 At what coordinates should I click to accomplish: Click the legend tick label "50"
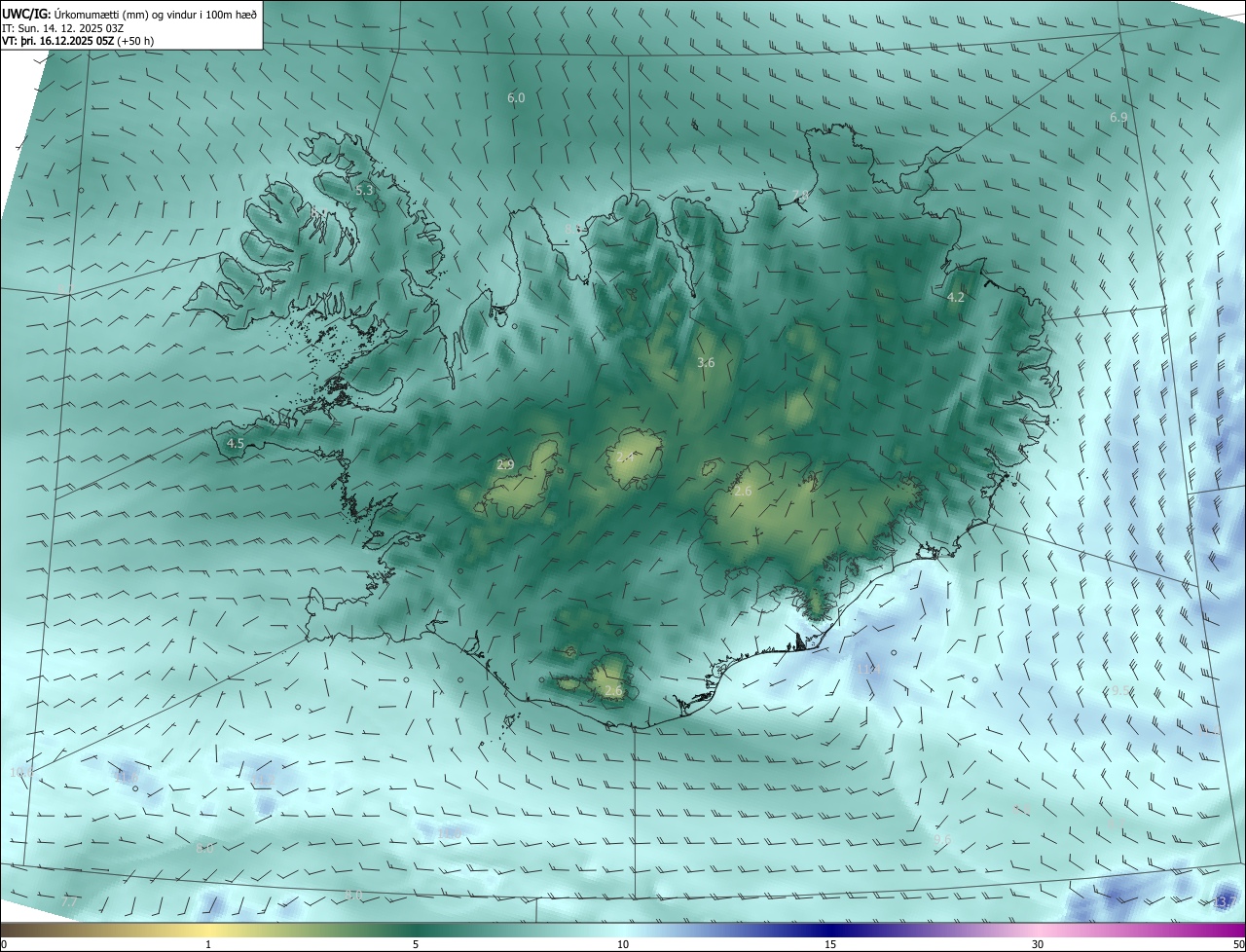1238,944
